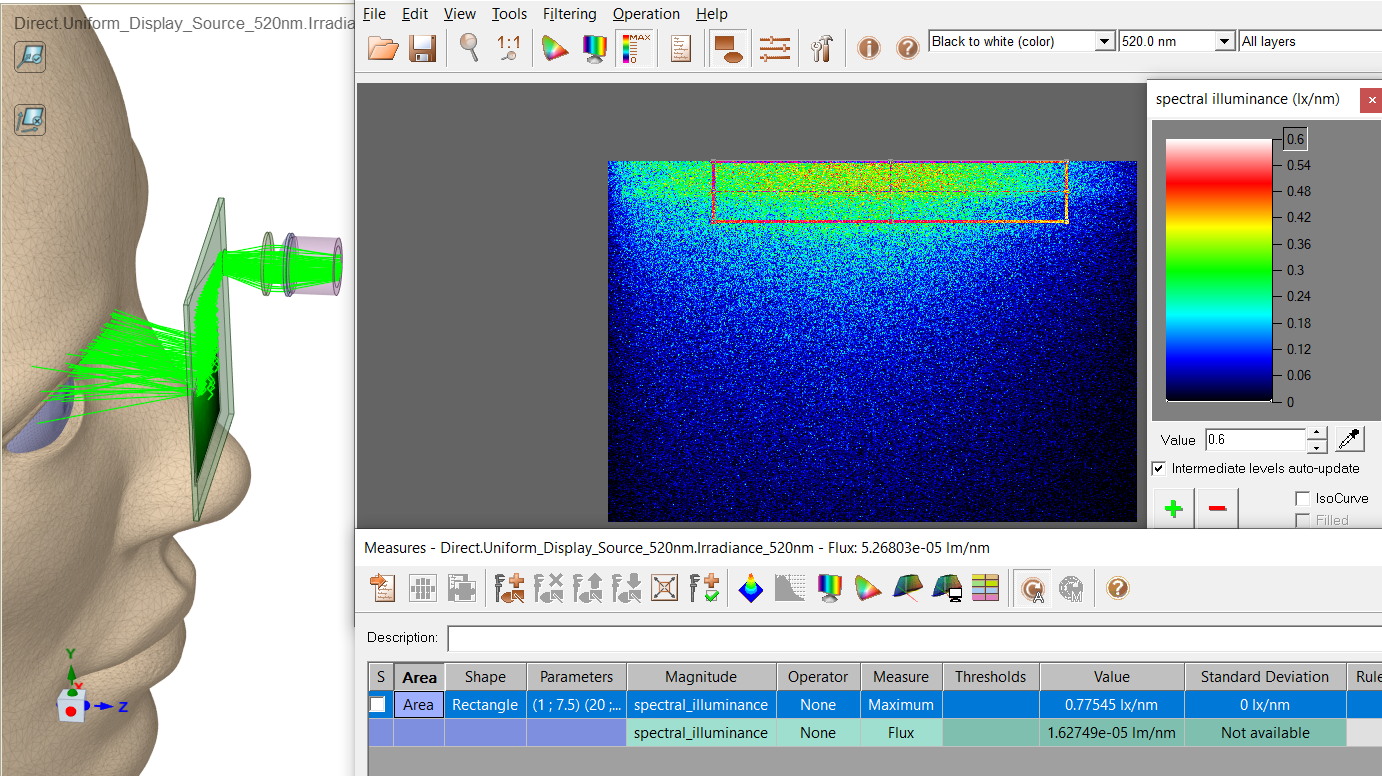Open the sliders settings icon

pyautogui.click(x=774, y=47)
